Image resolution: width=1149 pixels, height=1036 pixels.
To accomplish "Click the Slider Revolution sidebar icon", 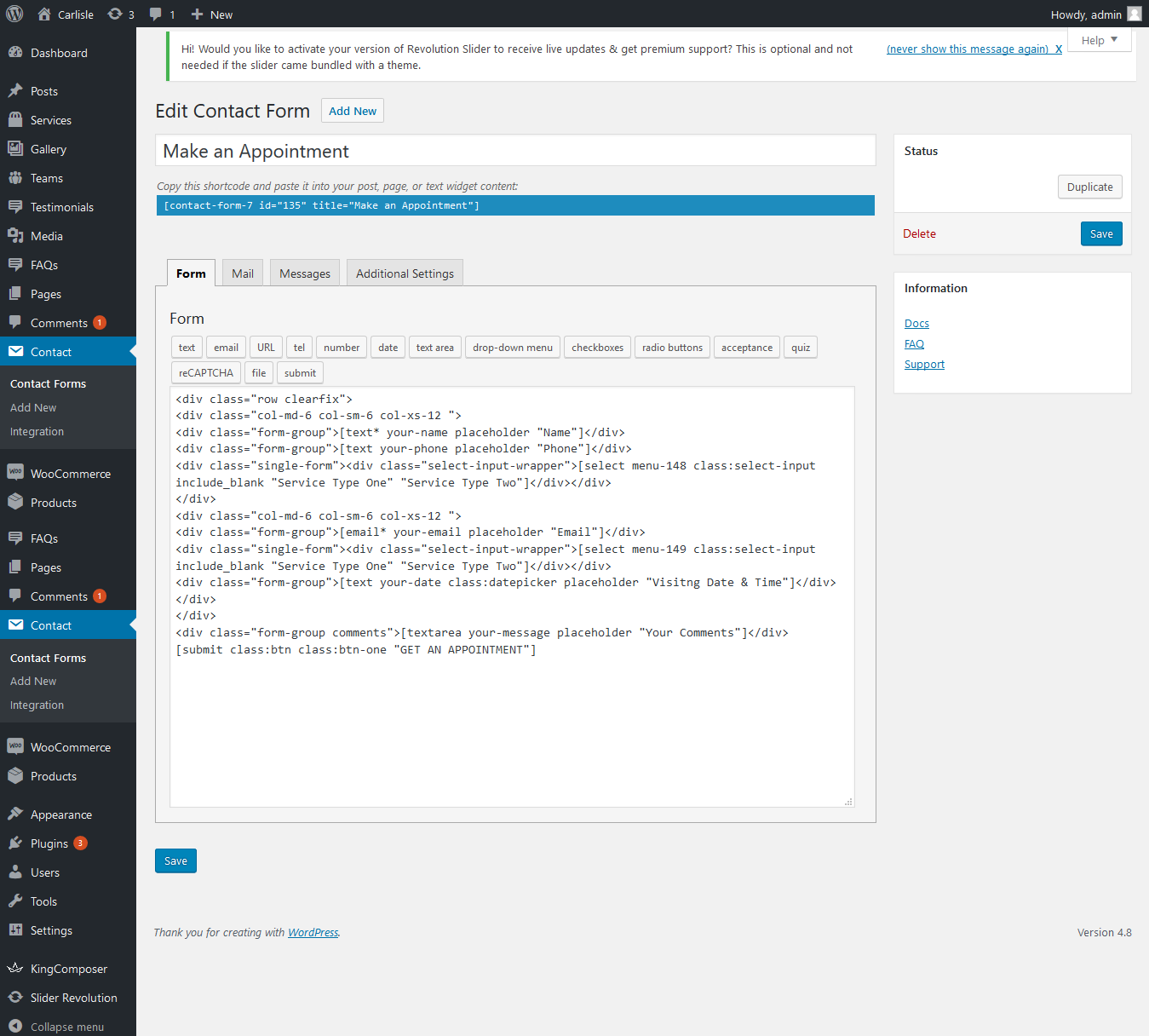I will (x=15, y=998).
